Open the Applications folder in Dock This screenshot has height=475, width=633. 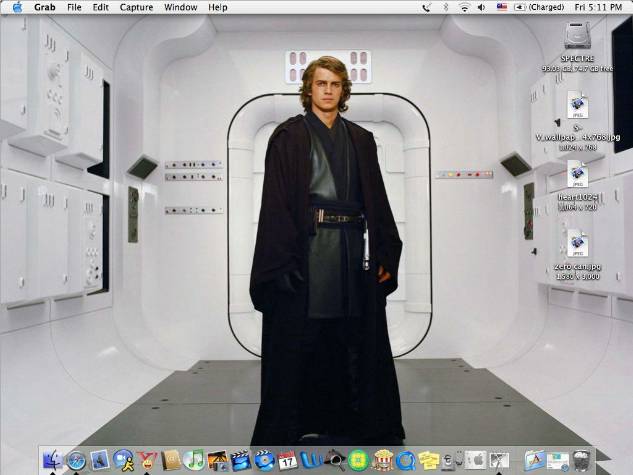click(x=535, y=460)
